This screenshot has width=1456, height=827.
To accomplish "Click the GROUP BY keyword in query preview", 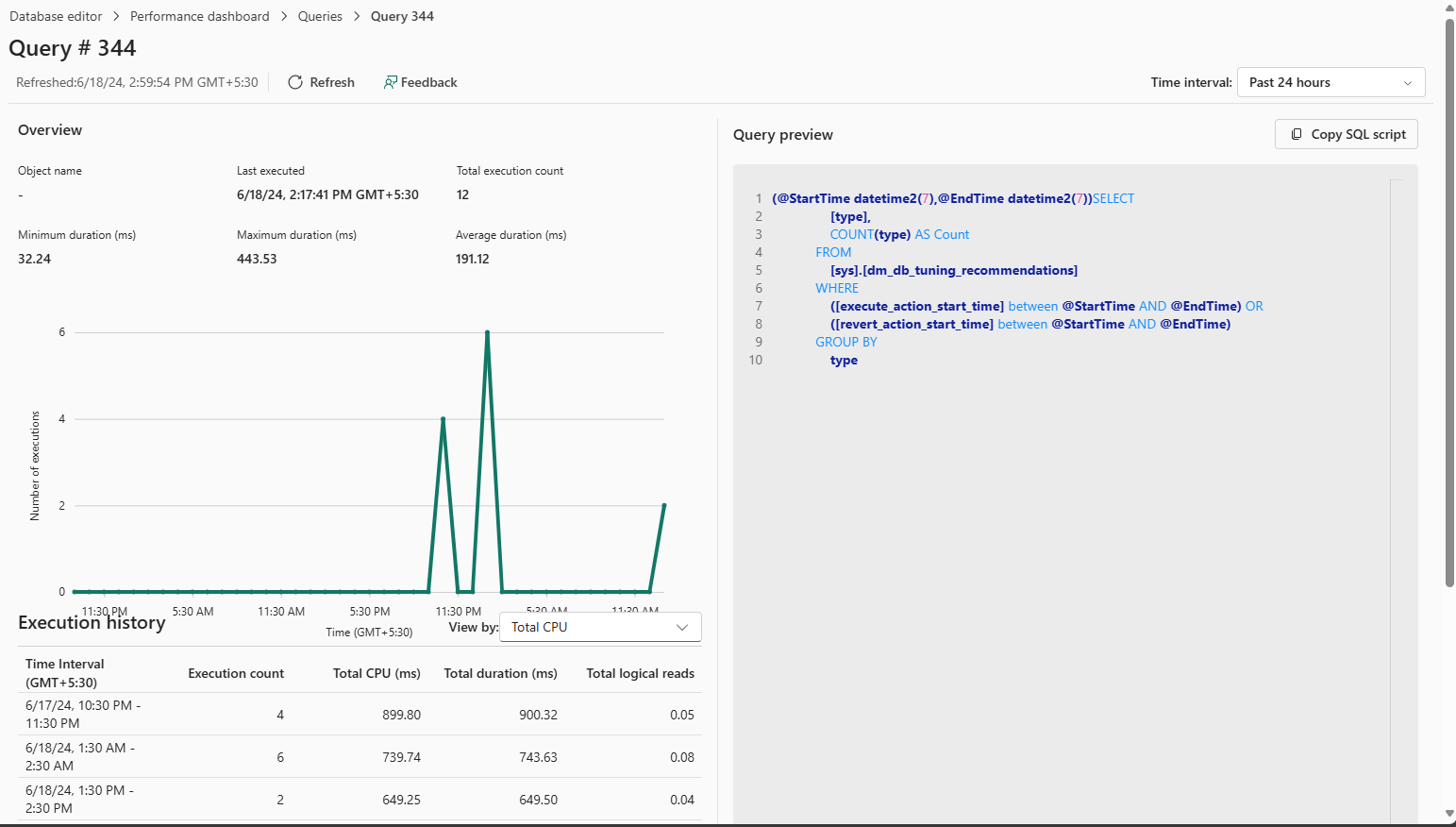I will [x=845, y=342].
